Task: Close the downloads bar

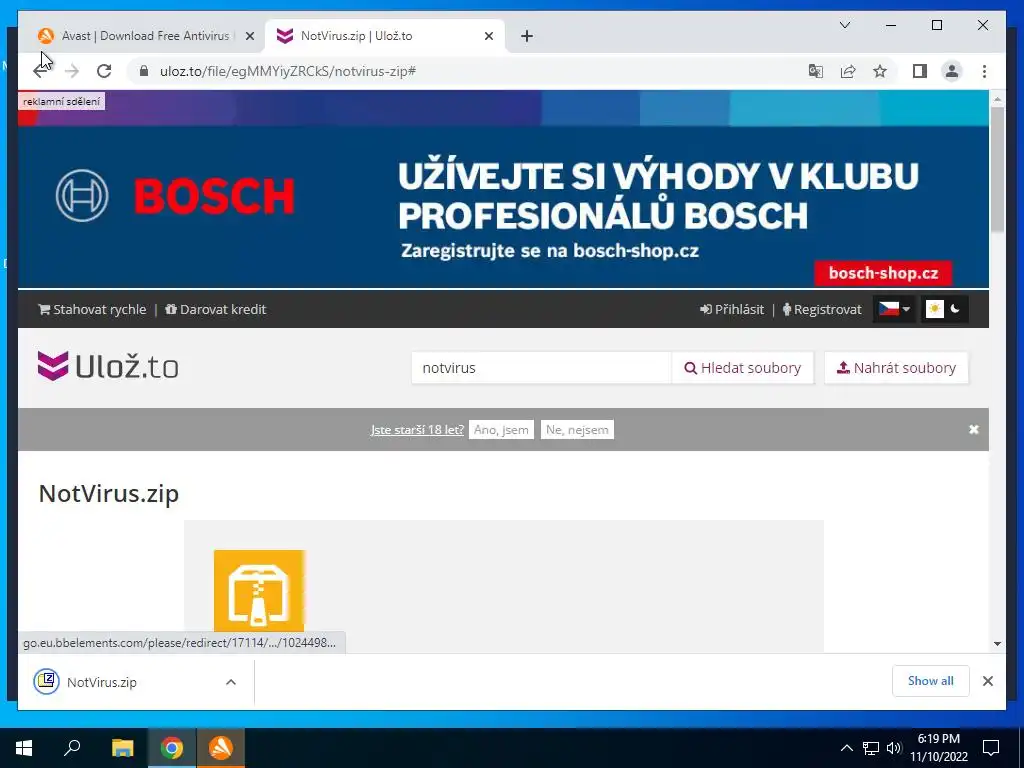Action: coord(987,681)
